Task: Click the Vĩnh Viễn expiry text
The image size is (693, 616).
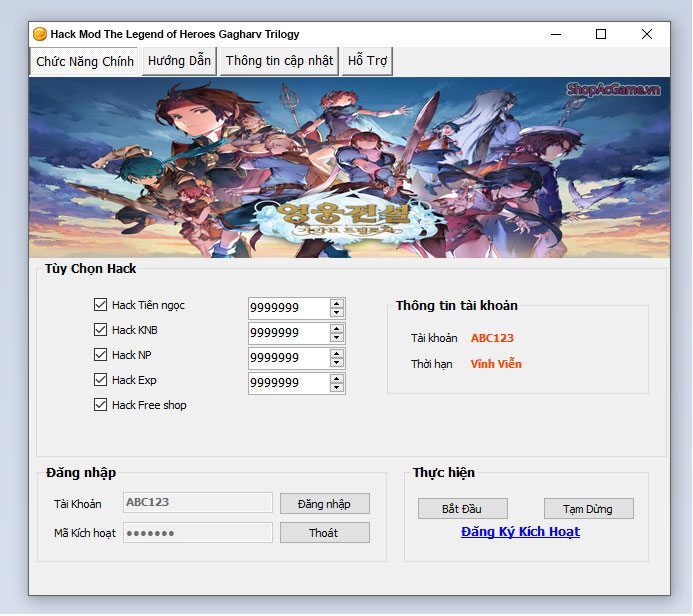Action: pos(496,364)
